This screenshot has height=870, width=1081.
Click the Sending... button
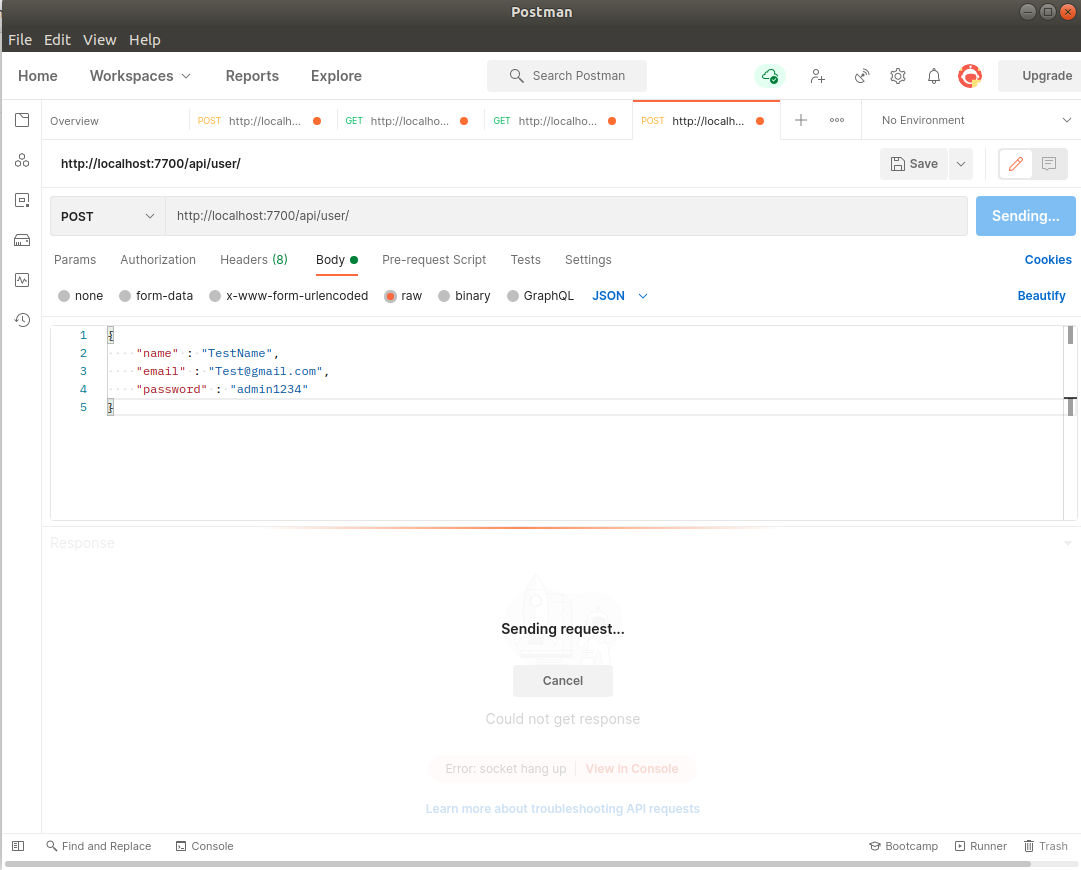coord(1025,216)
